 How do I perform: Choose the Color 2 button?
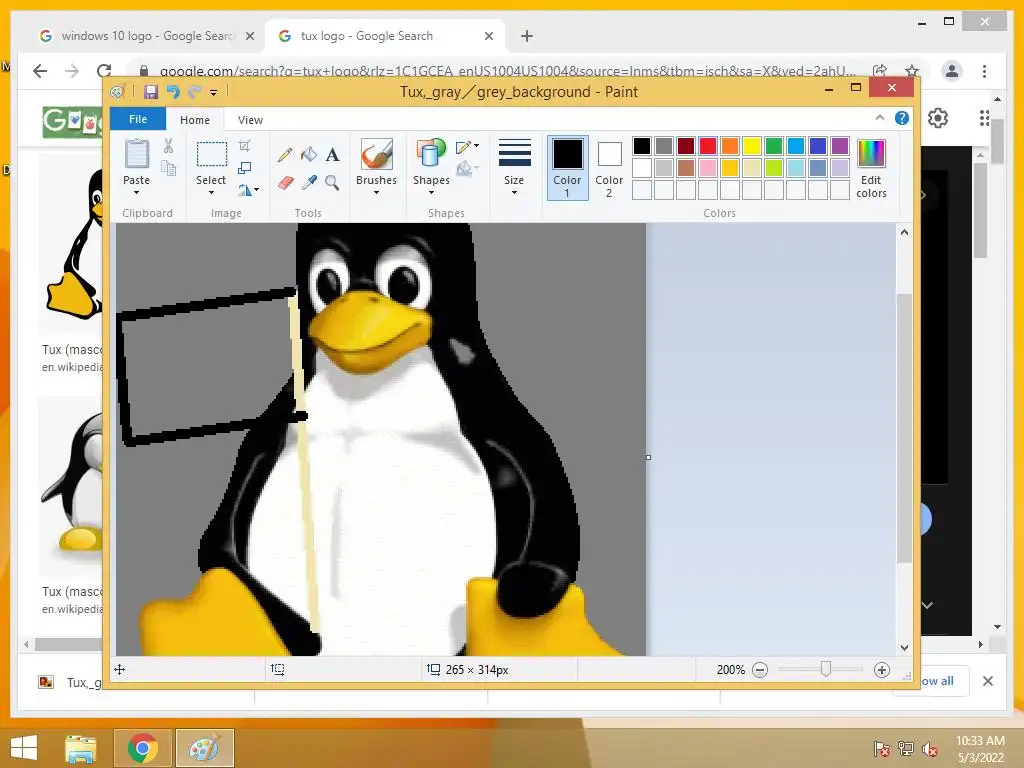tap(609, 168)
